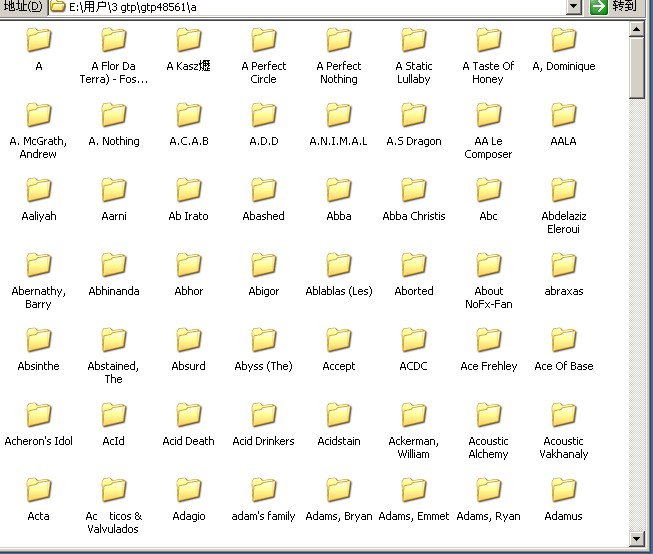
Task: Select the Abashed label
Action: click(264, 216)
